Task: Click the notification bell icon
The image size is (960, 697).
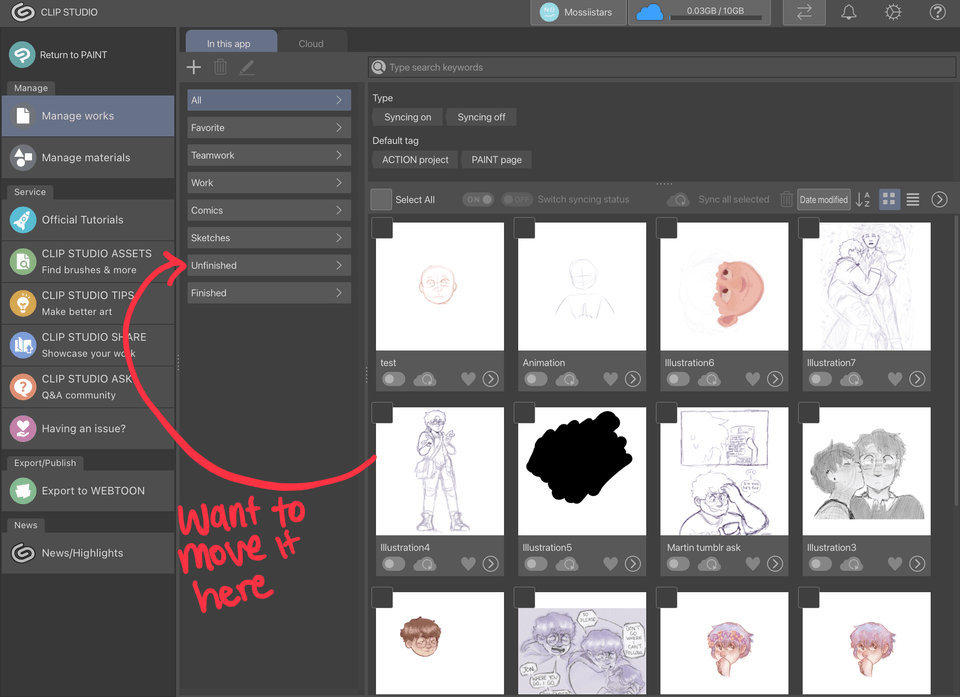Action: pos(848,13)
